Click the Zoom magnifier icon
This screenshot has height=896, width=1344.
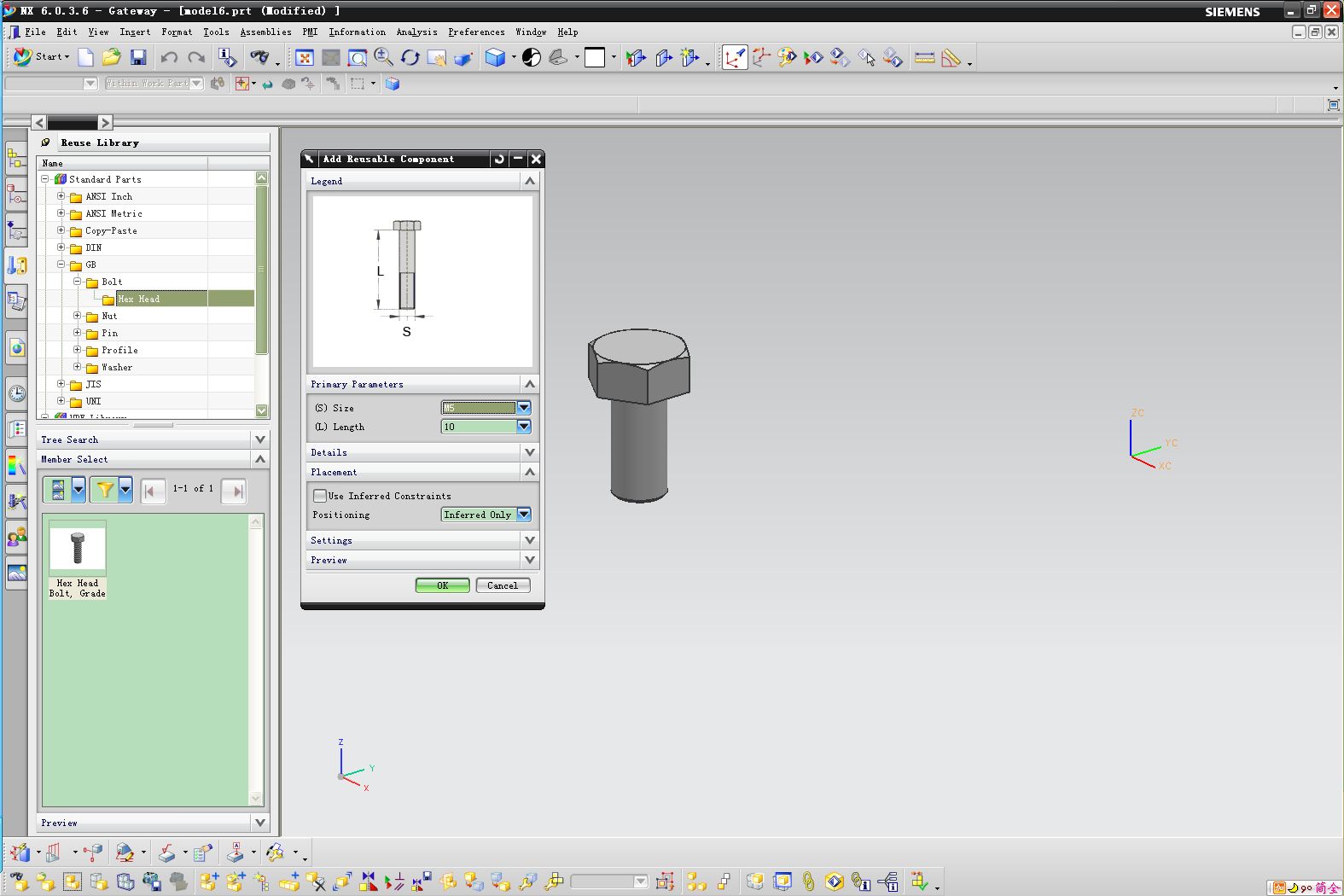(383, 57)
